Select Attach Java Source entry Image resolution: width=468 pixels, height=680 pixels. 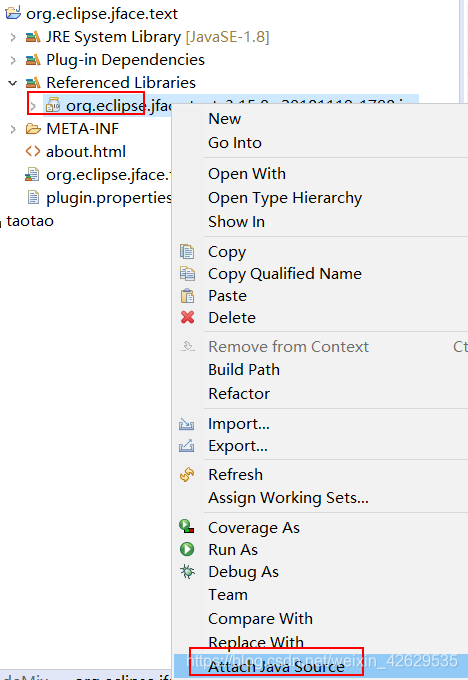pyautogui.click(x=276, y=667)
